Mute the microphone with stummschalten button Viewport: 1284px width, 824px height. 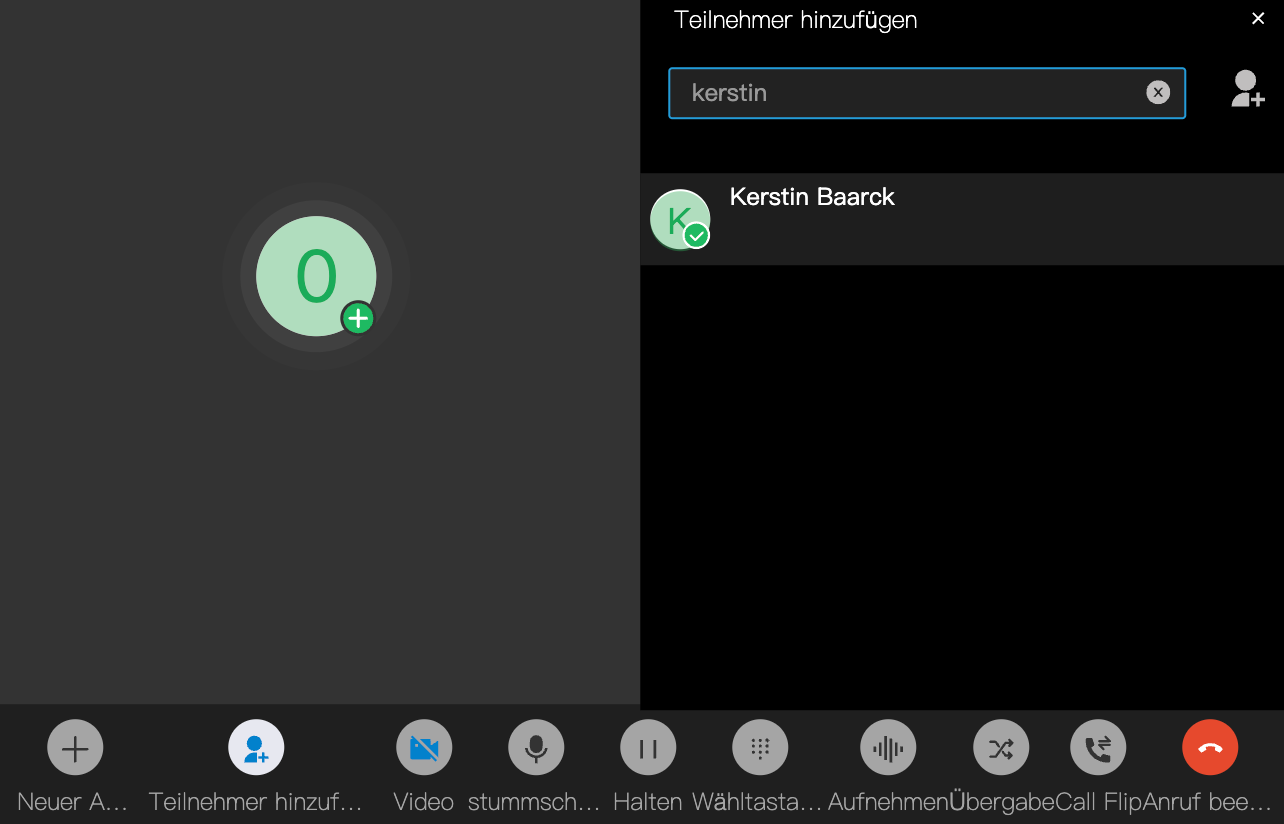click(x=536, y=748)
